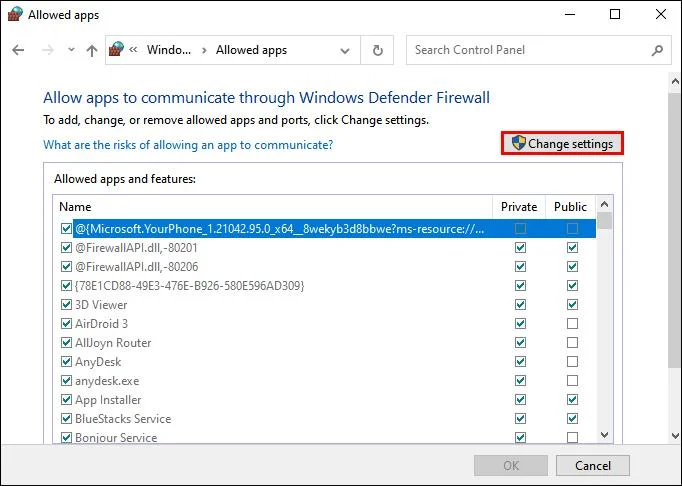Enable Public access for AirDroid 3
Viewport: 682px width, 486px height.
(572, 324)
